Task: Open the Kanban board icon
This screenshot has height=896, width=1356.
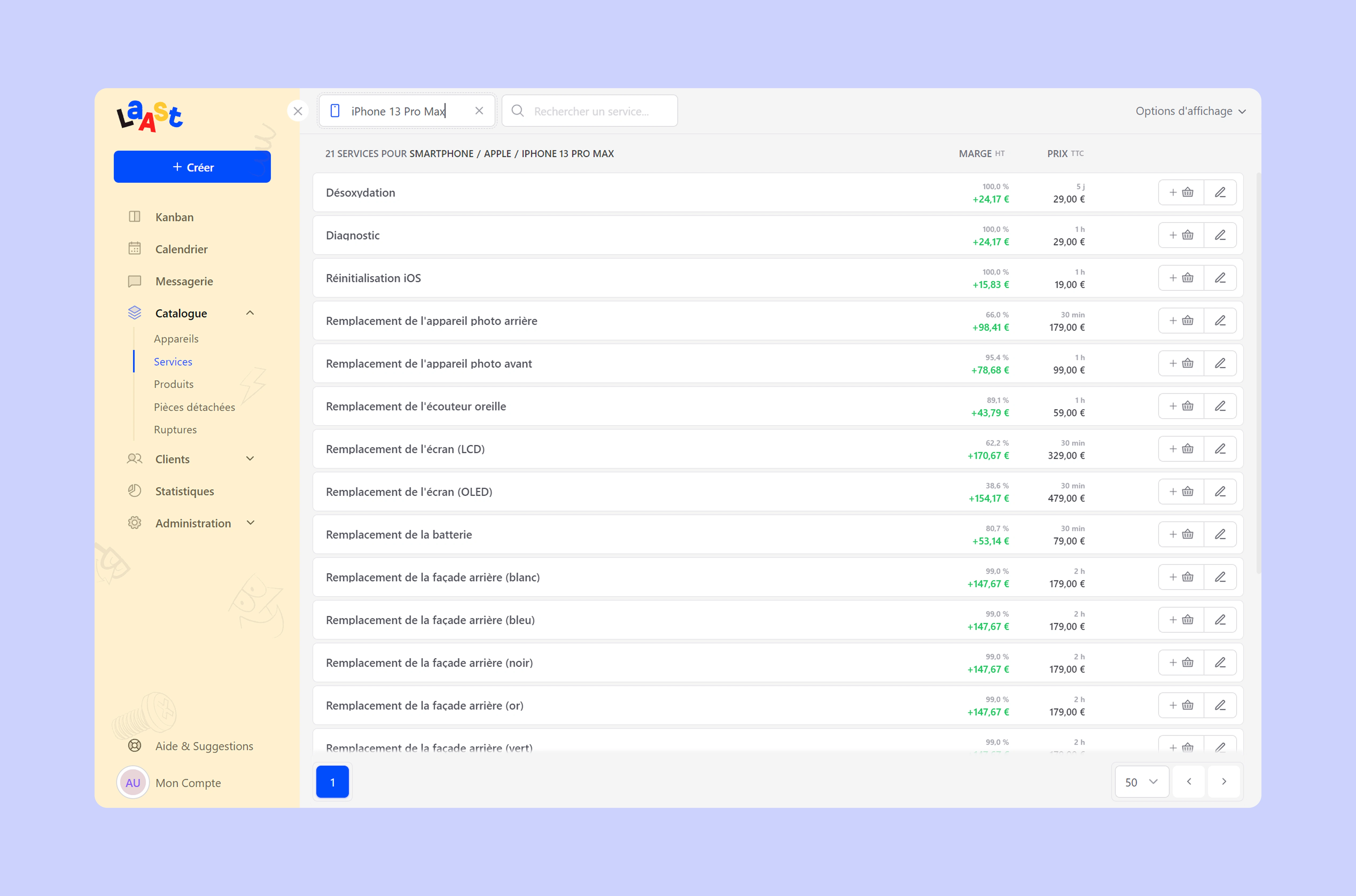Action: [135, 217]
